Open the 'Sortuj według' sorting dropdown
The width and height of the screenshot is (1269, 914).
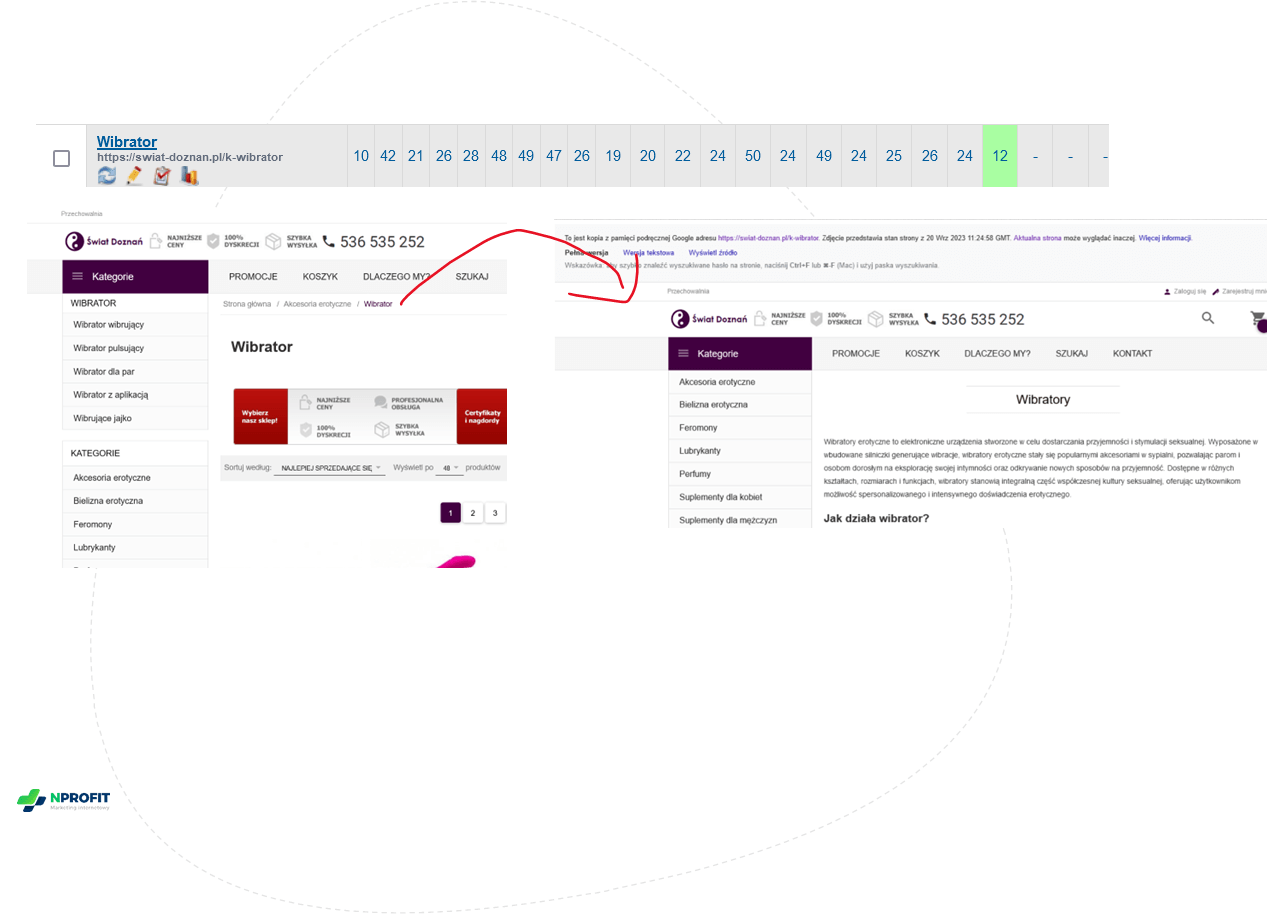click(329, 468)
